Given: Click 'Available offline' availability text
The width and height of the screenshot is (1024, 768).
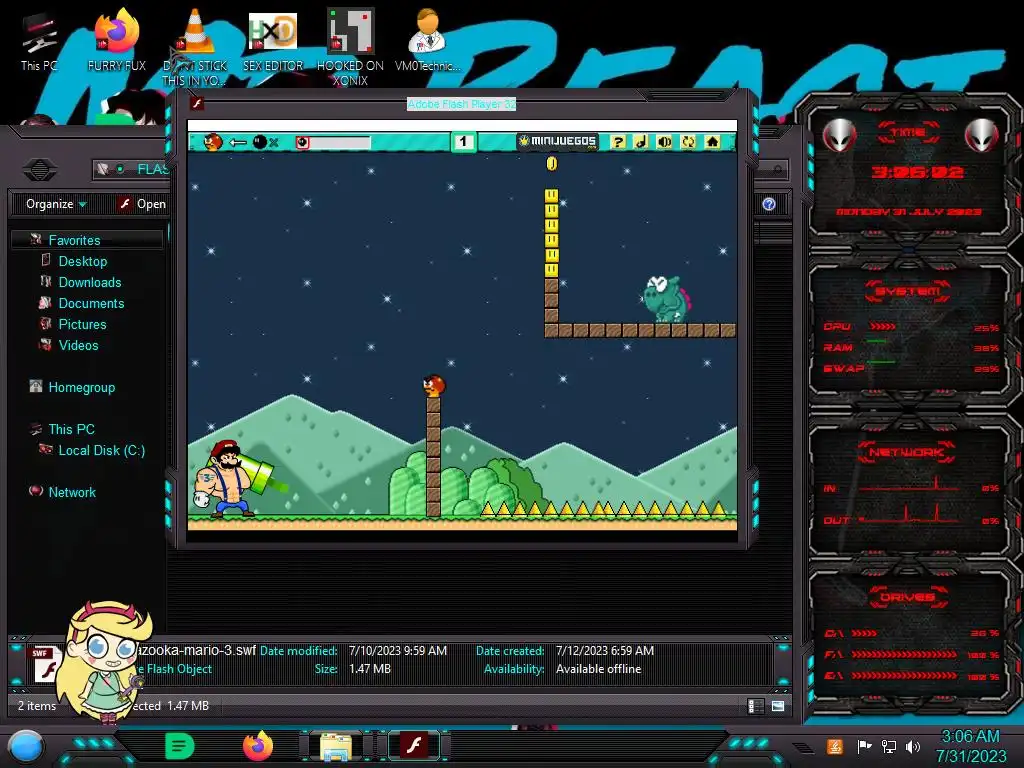Looking at the screenshot, I should click(598, 669).
